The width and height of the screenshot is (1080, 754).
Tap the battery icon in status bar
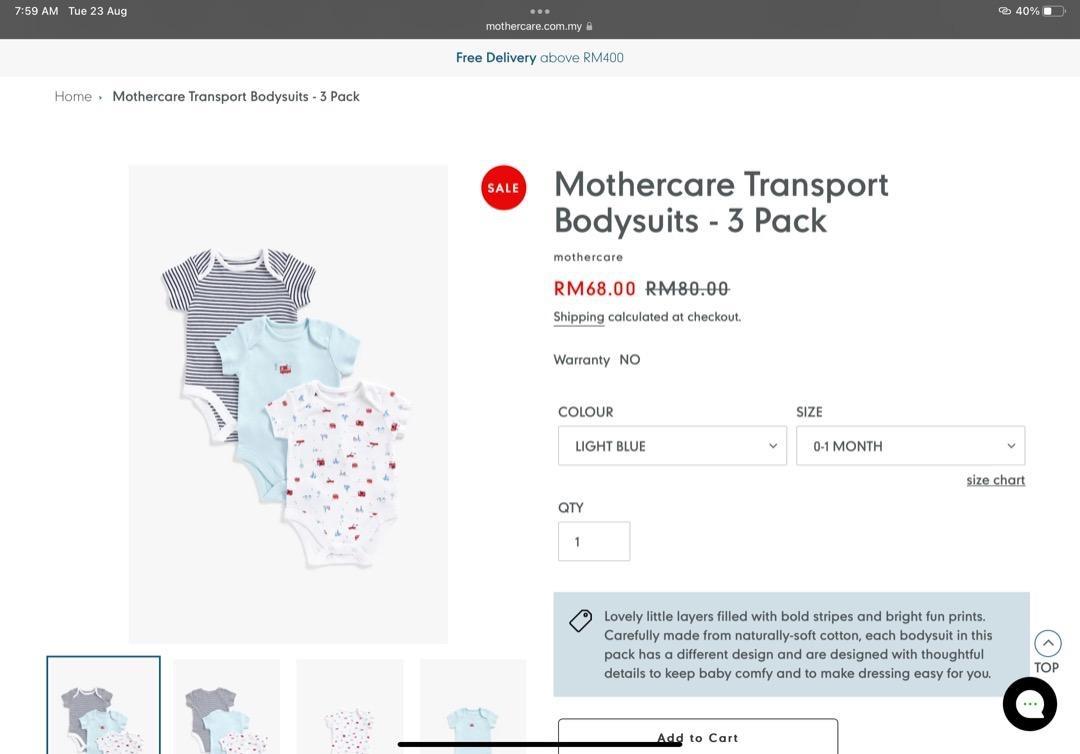tap(1053, 11)
